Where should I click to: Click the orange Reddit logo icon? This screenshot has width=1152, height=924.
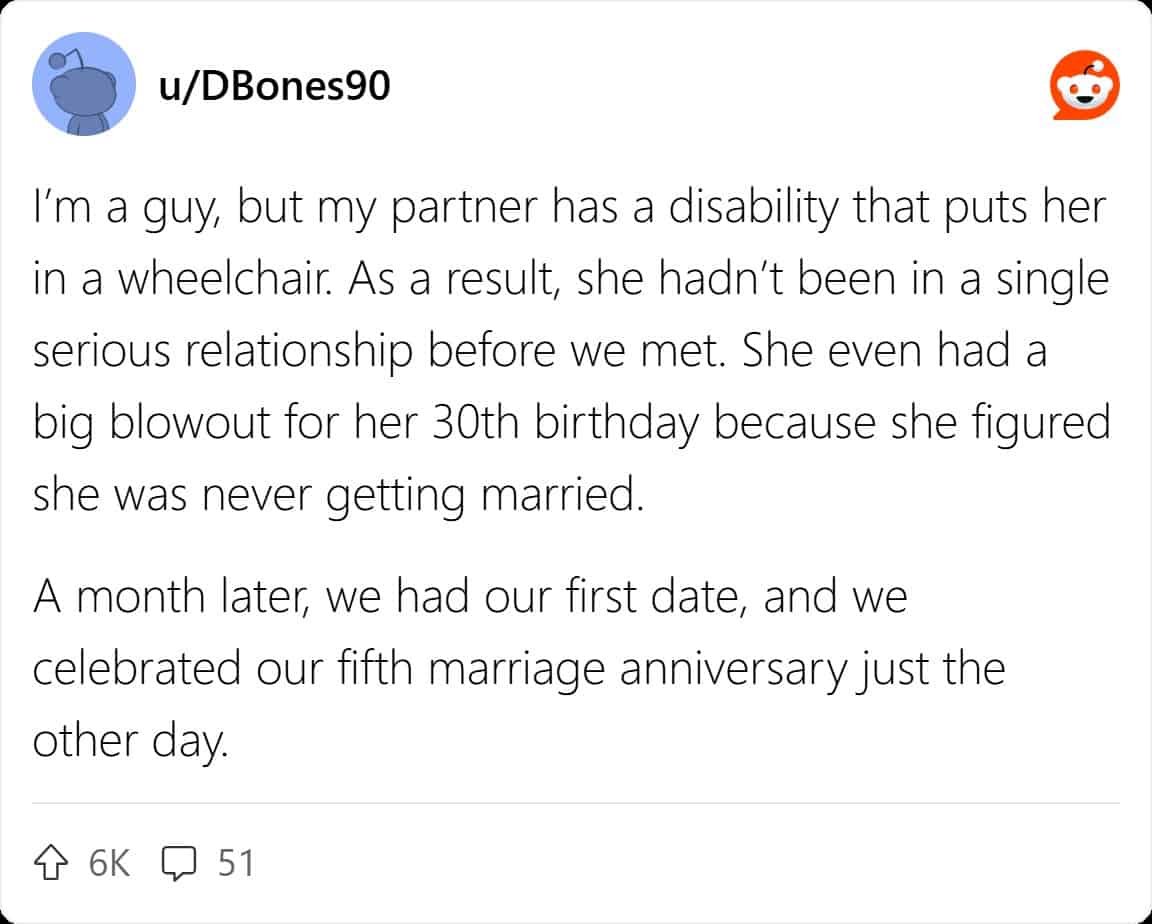[x=1084, y=88]
